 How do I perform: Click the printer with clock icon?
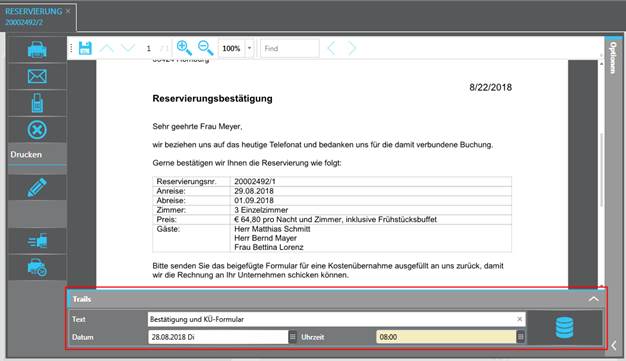[37, 268]
